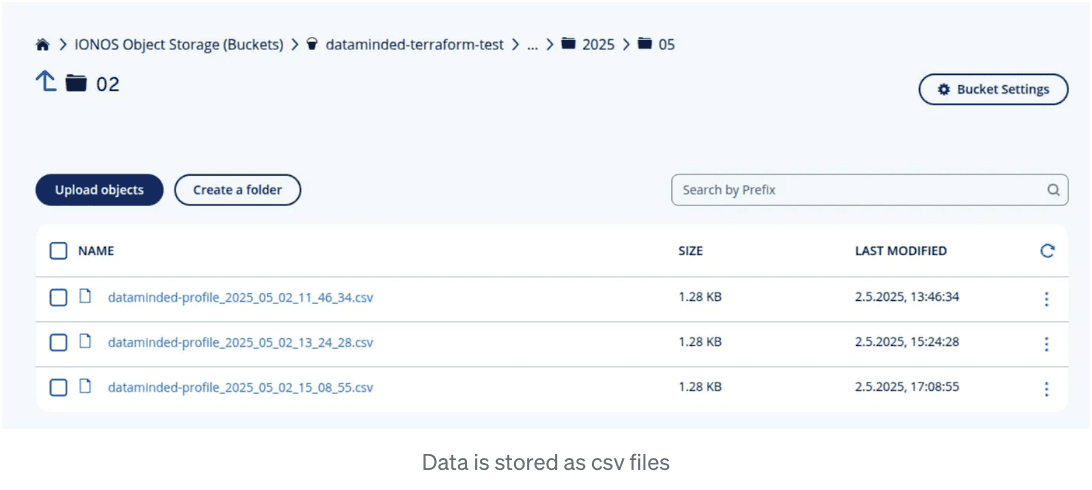
Task: Click folder icon beside 05 breadcrumb
Action: [x=645, y=44]
